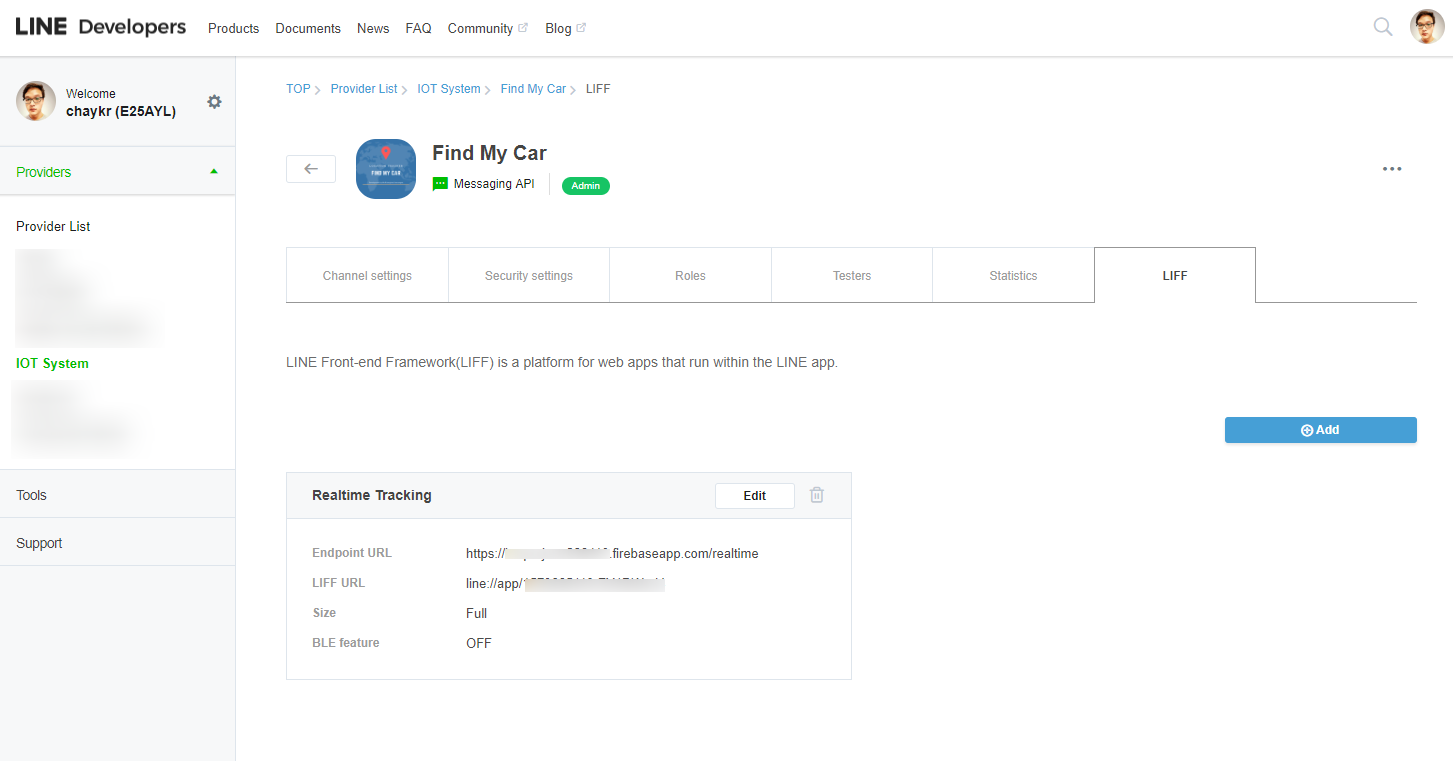
Task: Open the three-dots more options menu
Action: [x=1392, y=169]
